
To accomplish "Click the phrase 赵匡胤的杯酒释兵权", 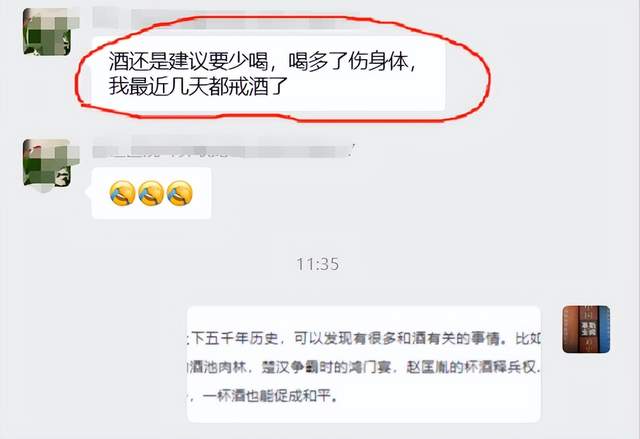I will (x=471, y=367).
